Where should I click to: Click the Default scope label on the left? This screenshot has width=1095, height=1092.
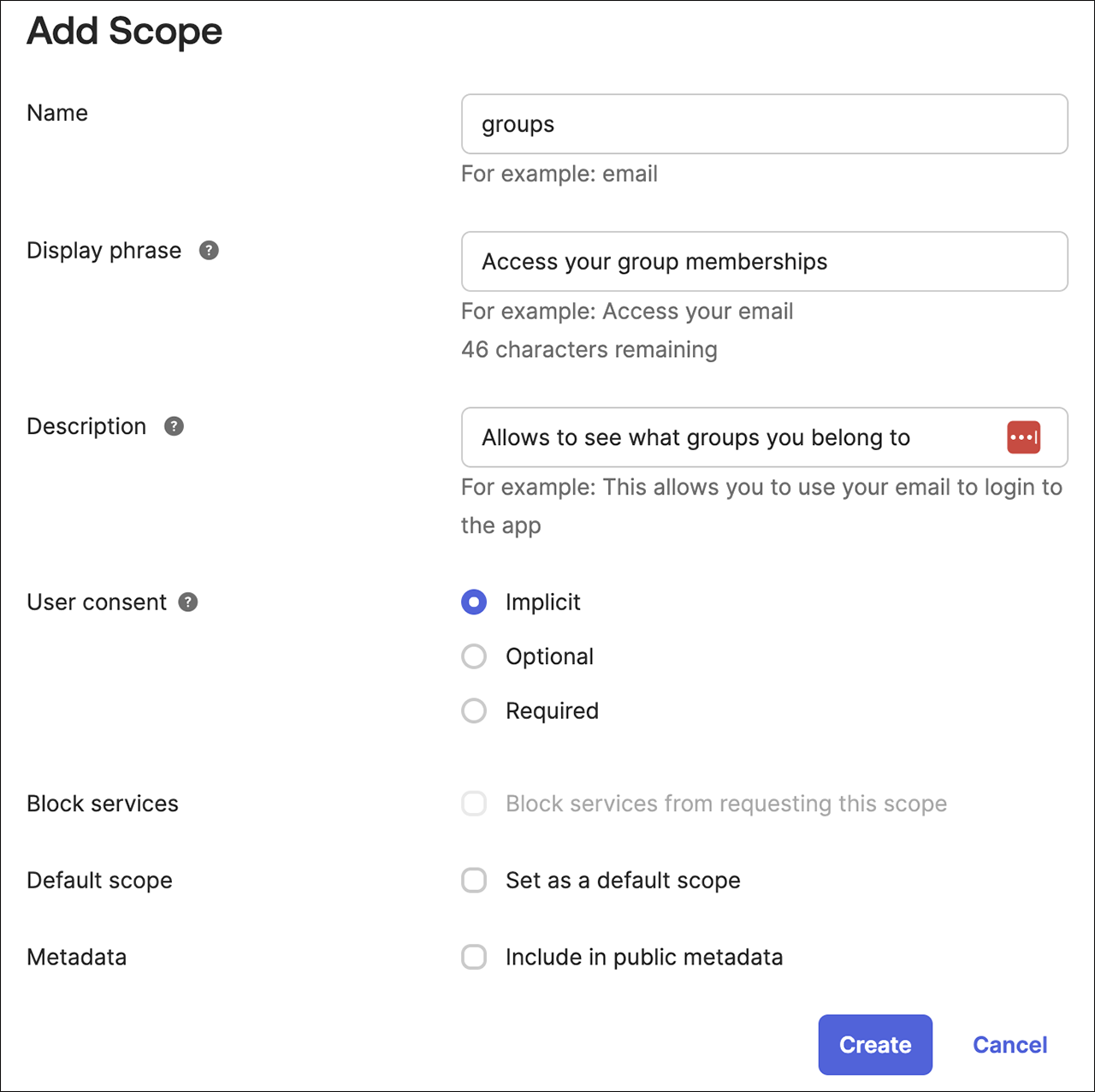(x=99, y=881)
